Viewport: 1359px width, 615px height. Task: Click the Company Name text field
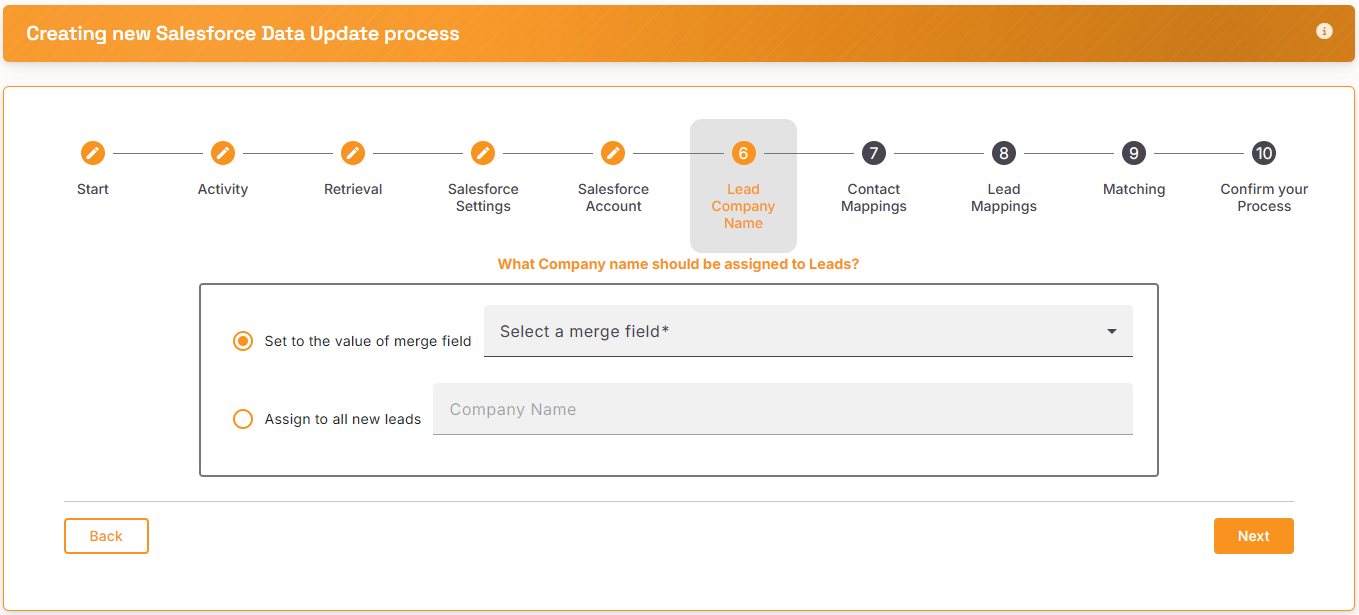[783, 409]
